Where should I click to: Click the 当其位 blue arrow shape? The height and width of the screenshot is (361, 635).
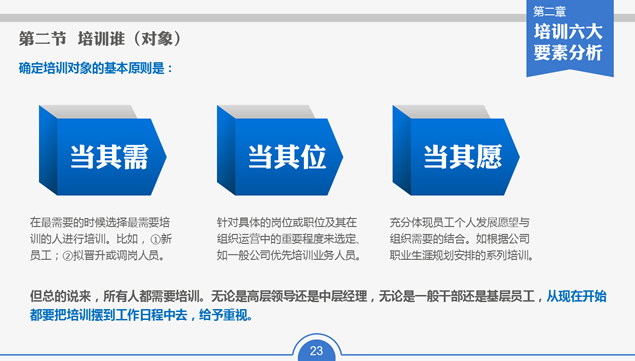(x=280, y=151)
